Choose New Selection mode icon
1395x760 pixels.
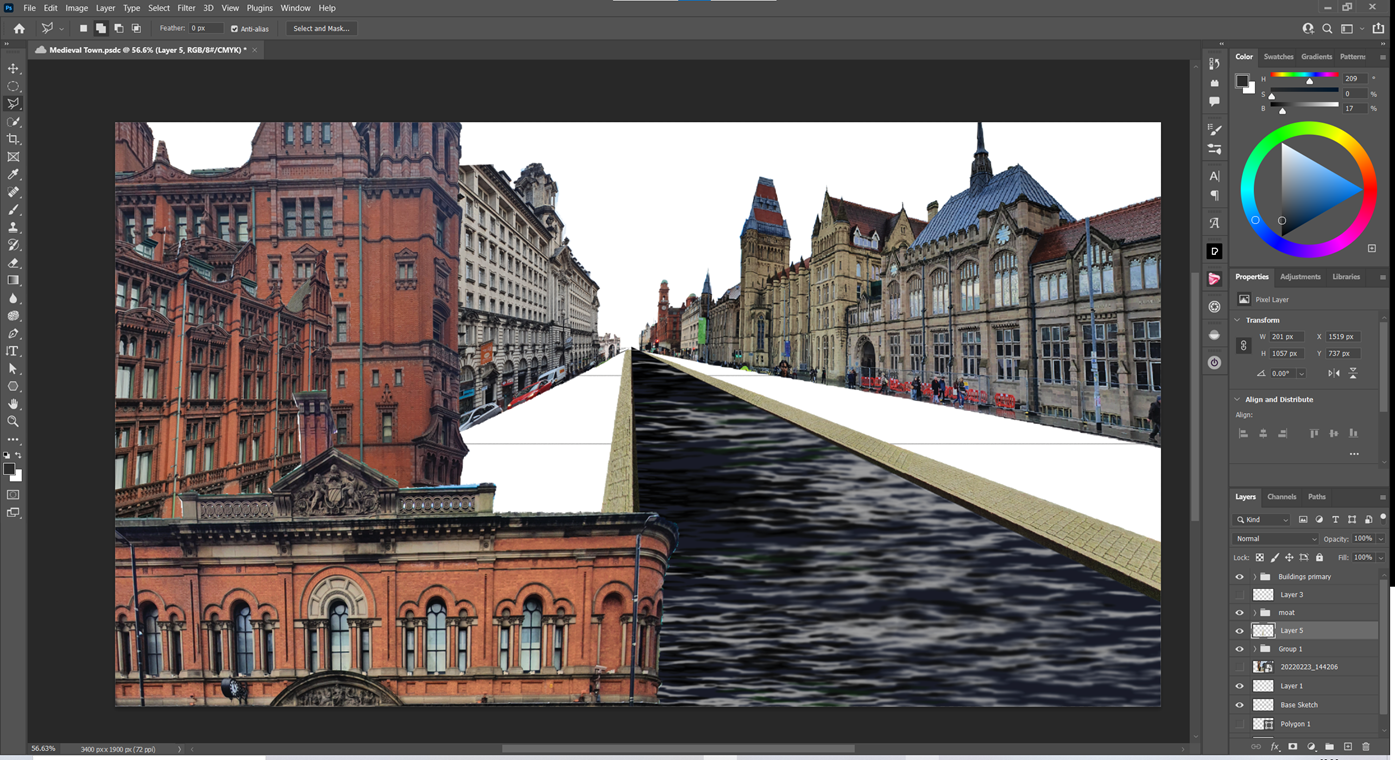84,29
